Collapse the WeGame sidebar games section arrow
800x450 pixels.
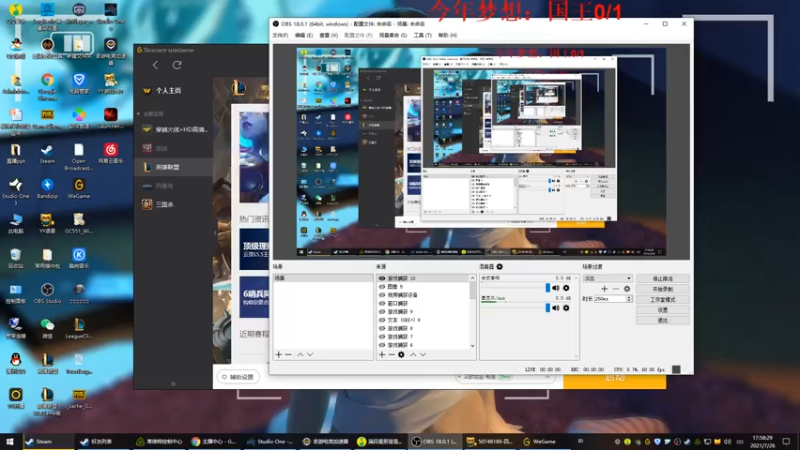pos(138,114)
